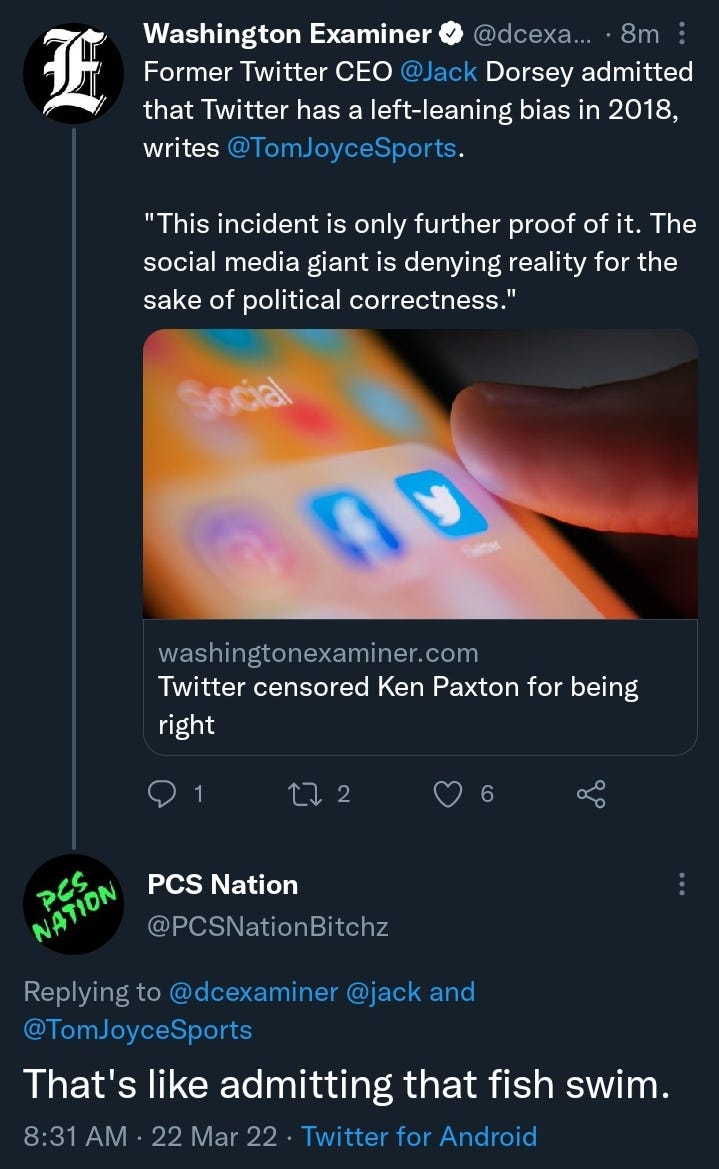
Task: Open the Twitter for Android source link
Action: (419, 1136)
